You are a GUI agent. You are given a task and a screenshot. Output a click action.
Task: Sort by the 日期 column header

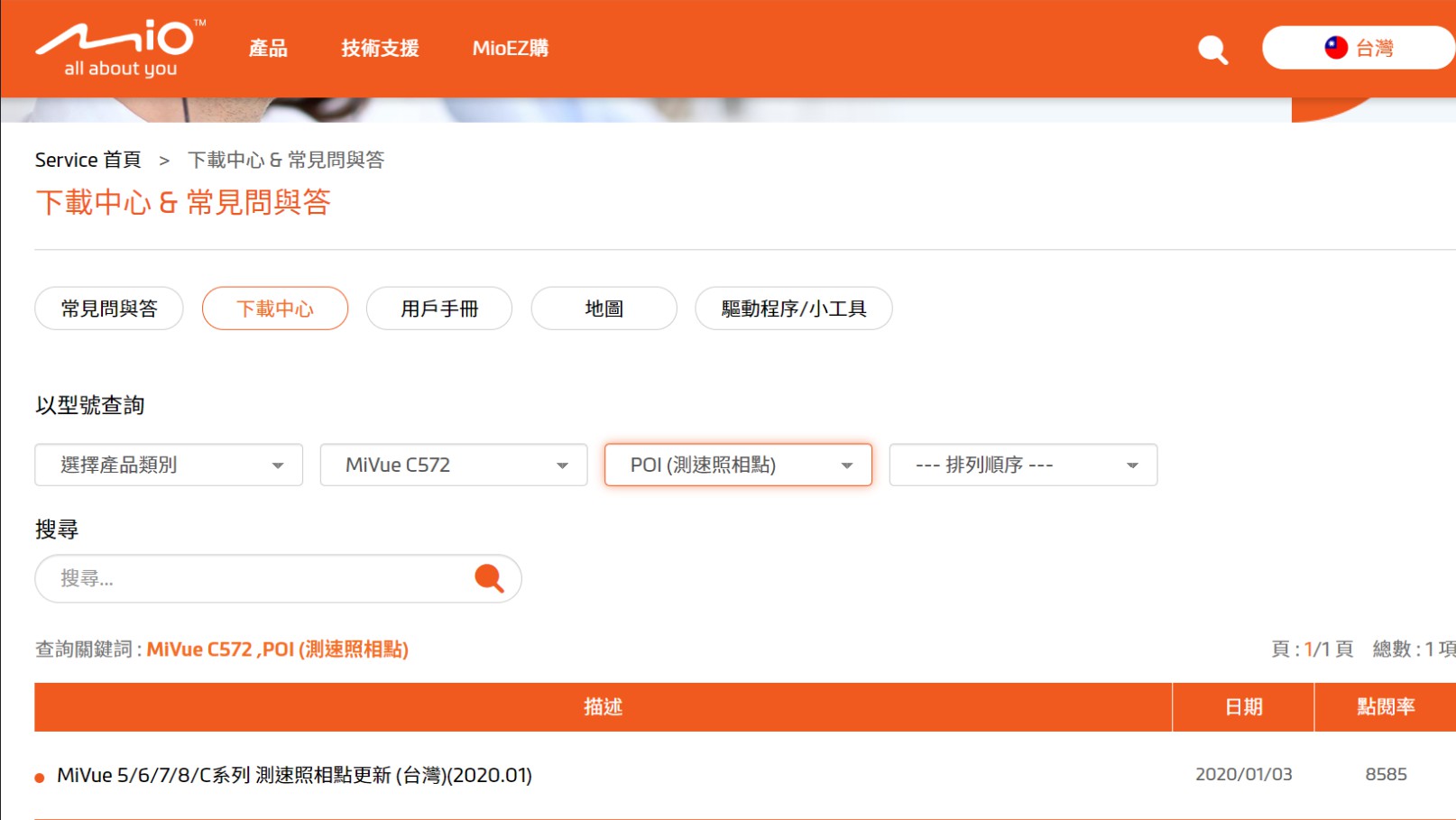[x=1243, y=707]
